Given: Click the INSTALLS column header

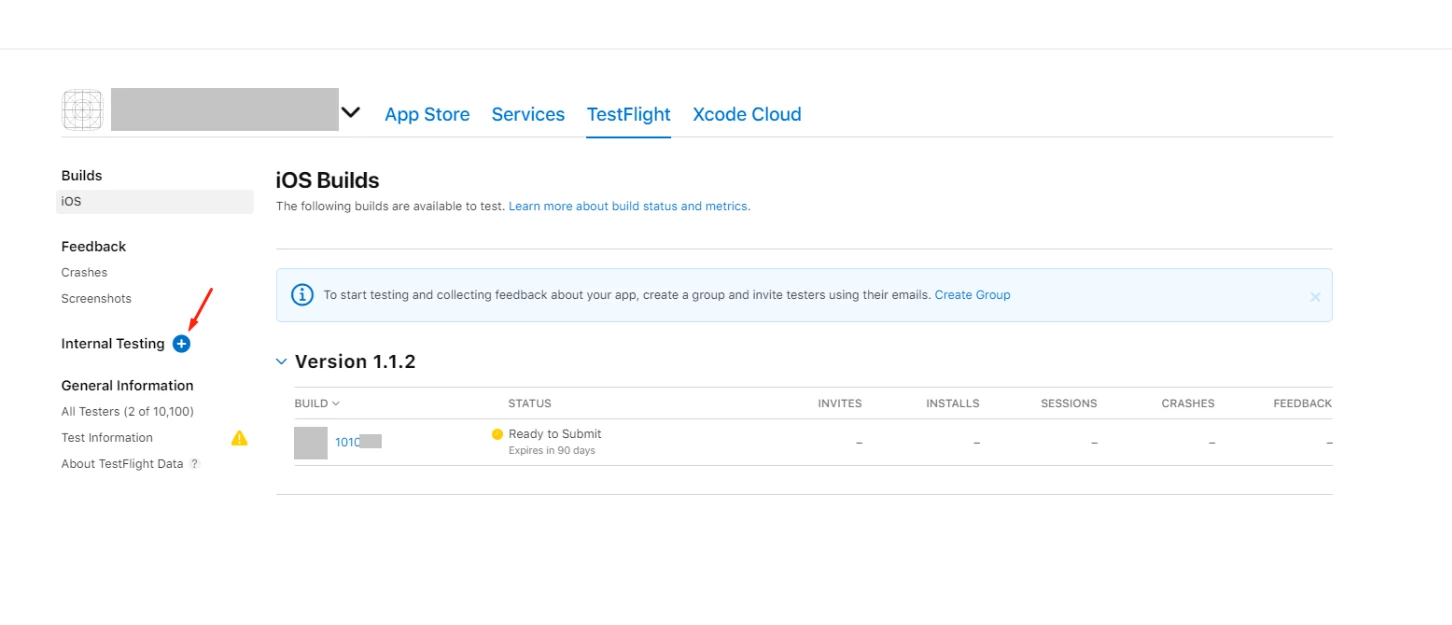Looking at the screenshot, I should tap(953, 403).
